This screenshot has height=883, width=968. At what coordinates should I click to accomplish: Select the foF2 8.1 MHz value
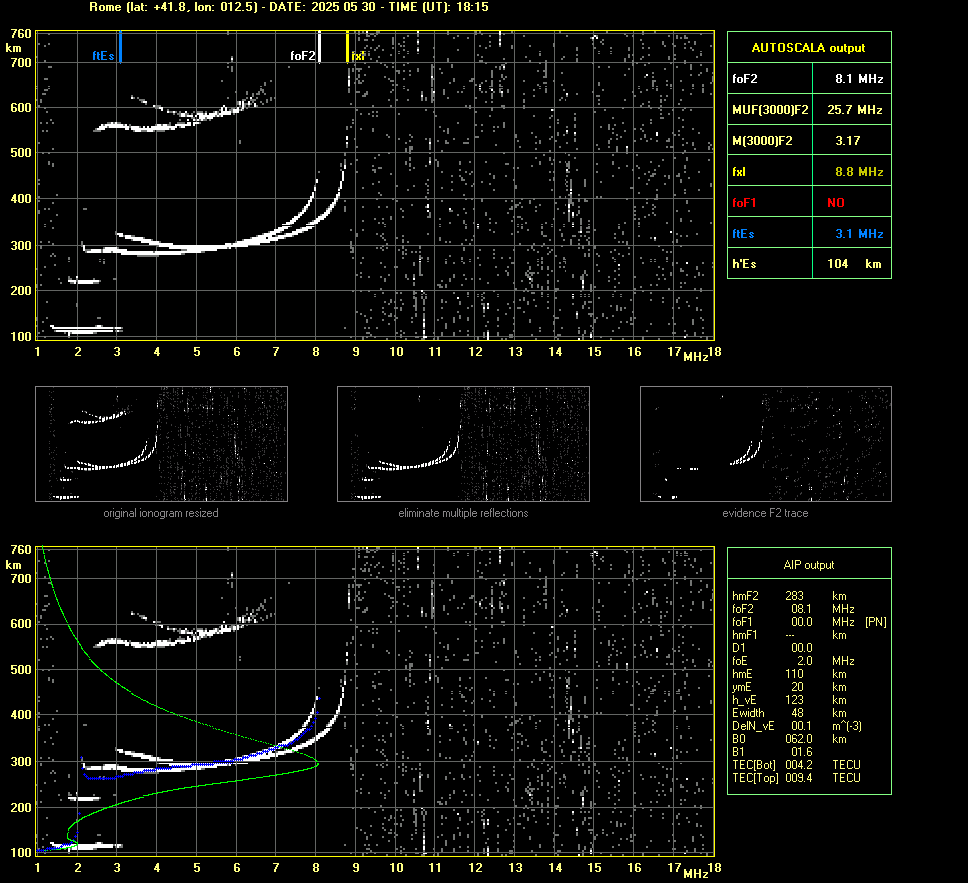click(x=859, y=78)
